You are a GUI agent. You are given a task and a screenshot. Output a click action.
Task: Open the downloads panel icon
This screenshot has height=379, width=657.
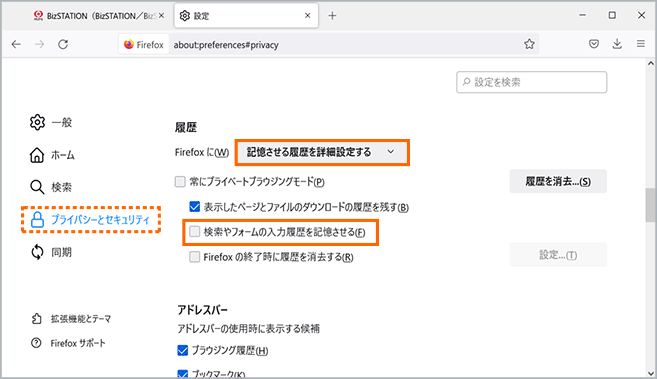pyautogui.click(x=617, y=44)
